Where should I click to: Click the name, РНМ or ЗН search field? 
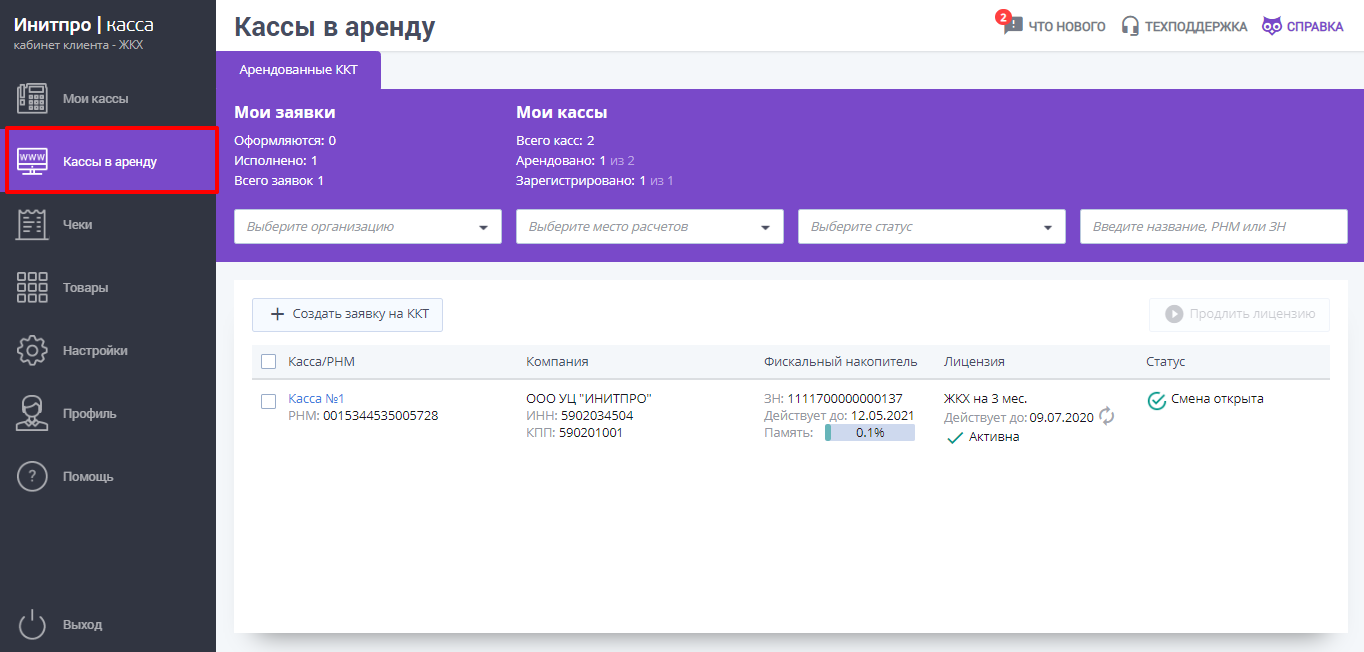pos(1213,227)
